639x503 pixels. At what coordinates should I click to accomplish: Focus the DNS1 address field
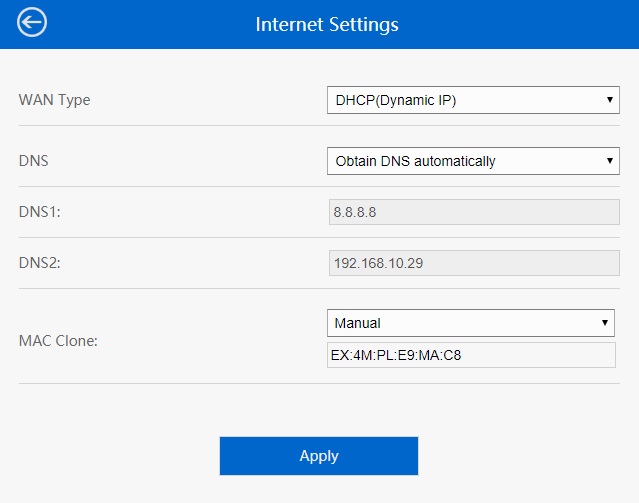[474, 212]
